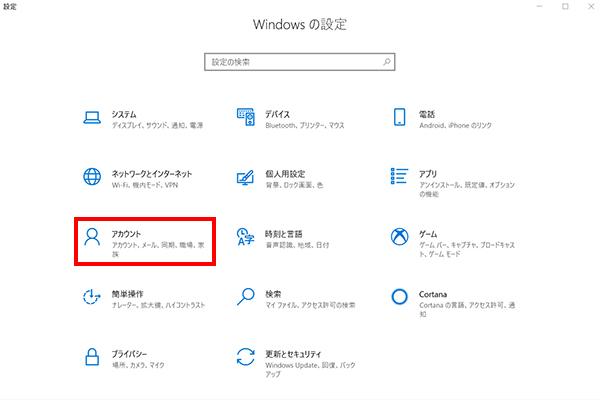This screenshot has height=400, width=600.
Task: Open the ゲーム settings title
Action: tap(428, 234)
